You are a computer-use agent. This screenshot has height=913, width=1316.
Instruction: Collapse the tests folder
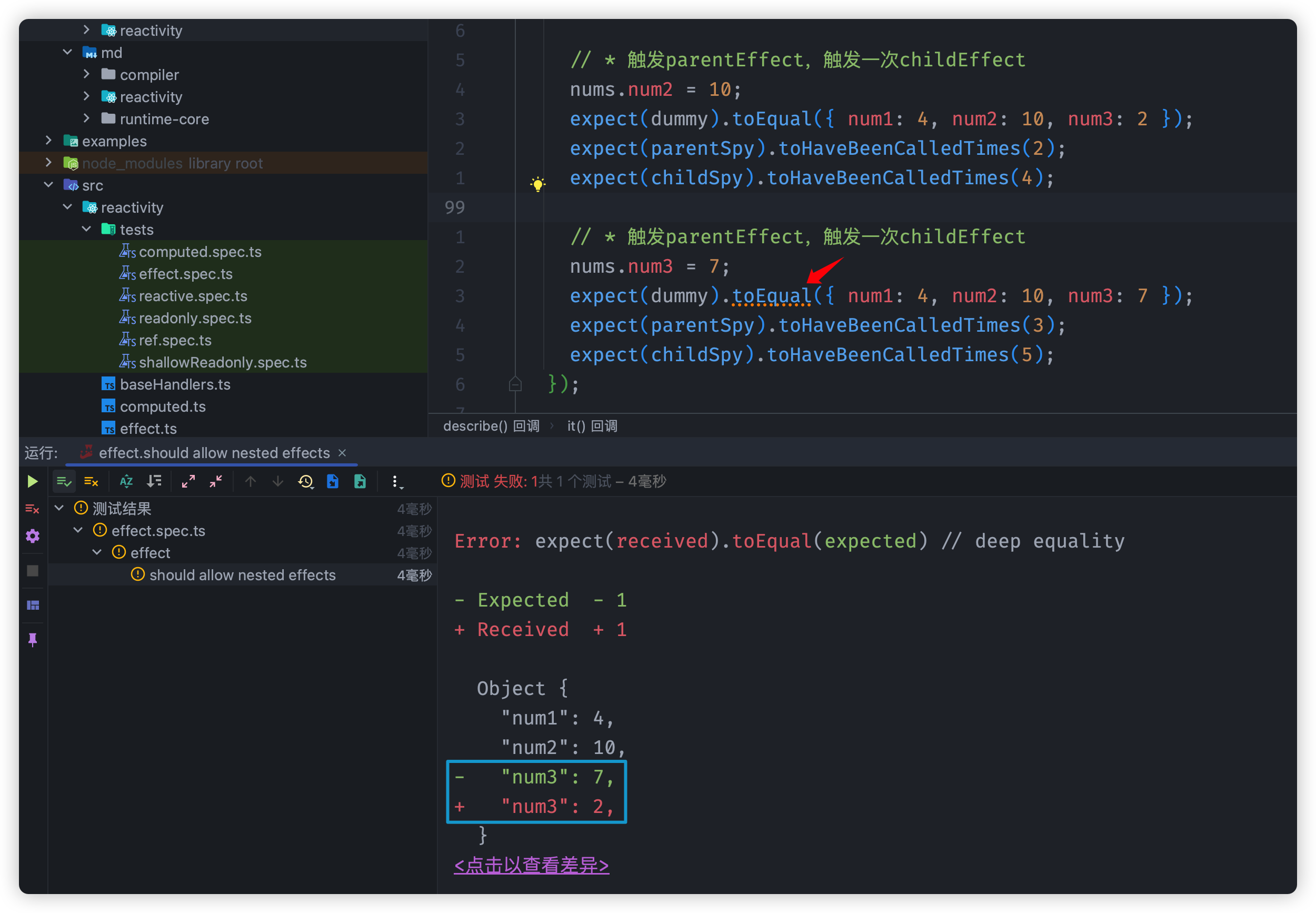(86, 229)
